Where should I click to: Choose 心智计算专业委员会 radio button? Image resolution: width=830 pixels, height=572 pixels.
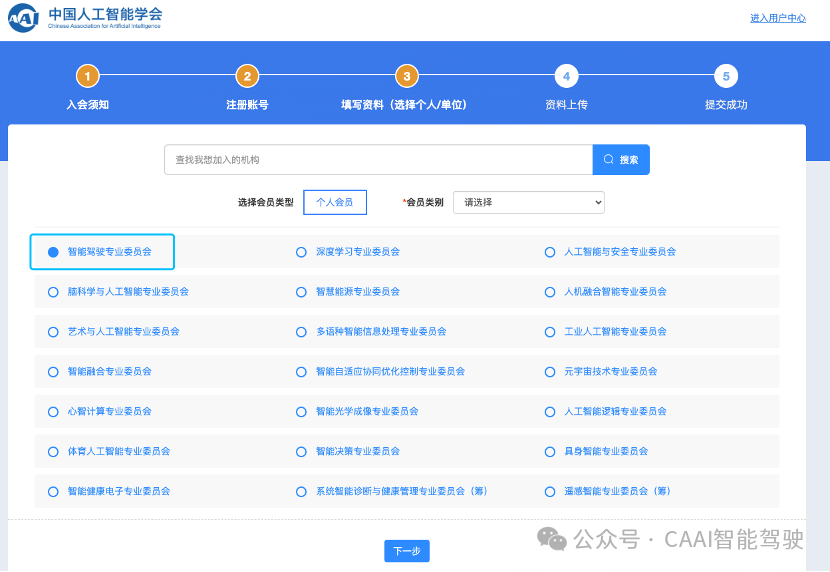tap(53, 412)
